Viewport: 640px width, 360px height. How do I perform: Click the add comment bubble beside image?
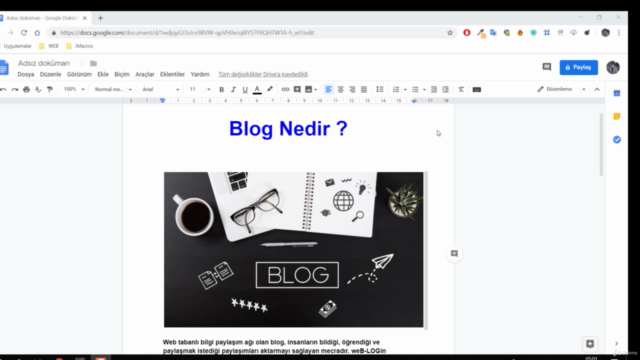(x=454, y=253)
